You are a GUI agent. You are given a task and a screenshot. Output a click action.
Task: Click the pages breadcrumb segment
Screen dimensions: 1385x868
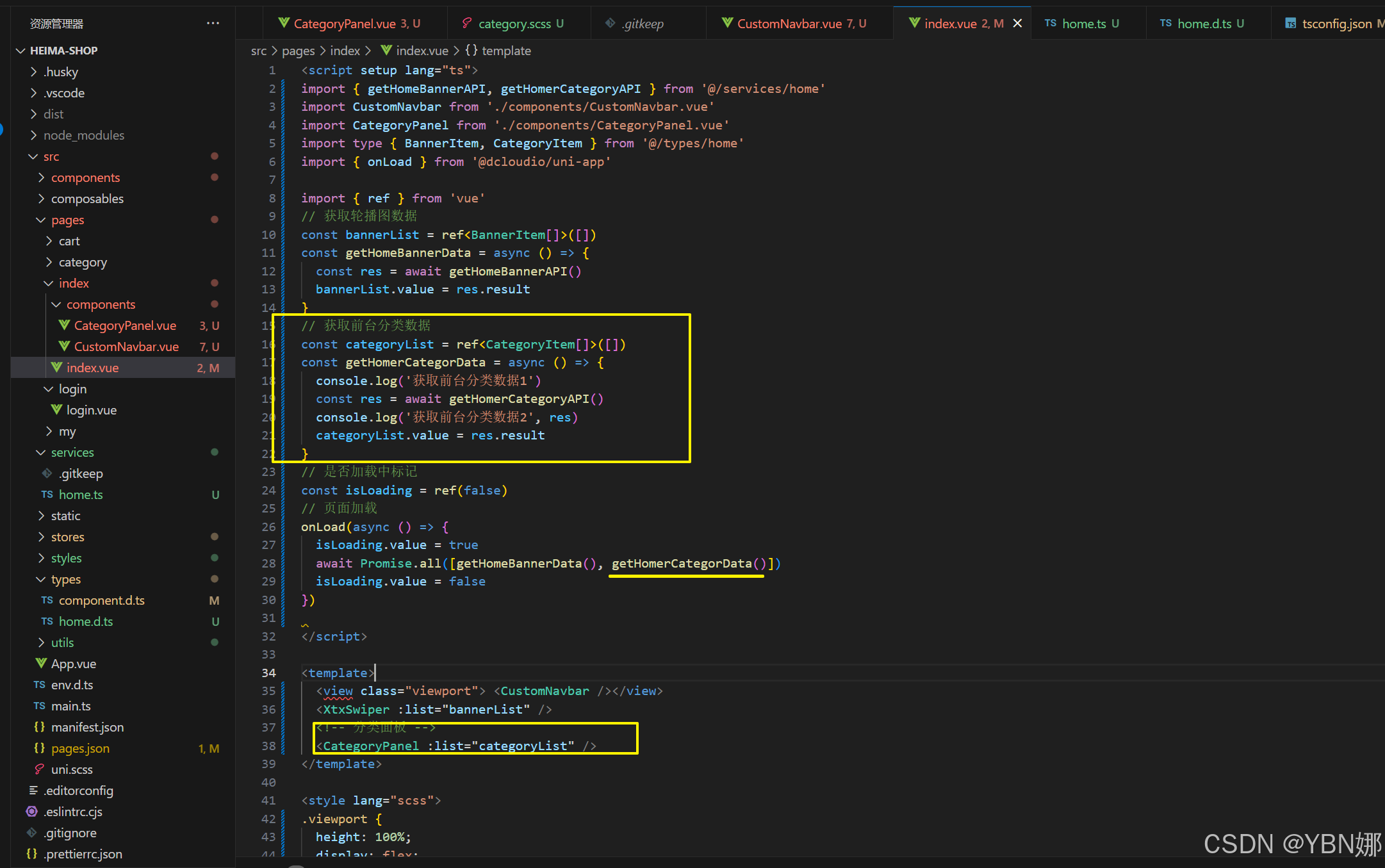298,51
